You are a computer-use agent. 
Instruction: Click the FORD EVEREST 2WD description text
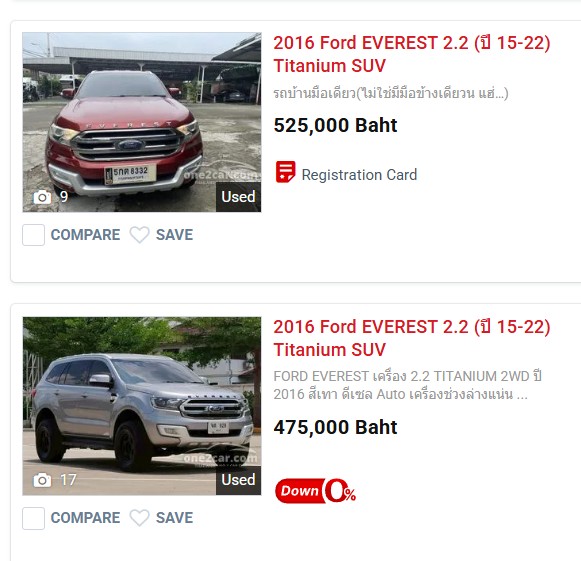click(x=408, y=385)
